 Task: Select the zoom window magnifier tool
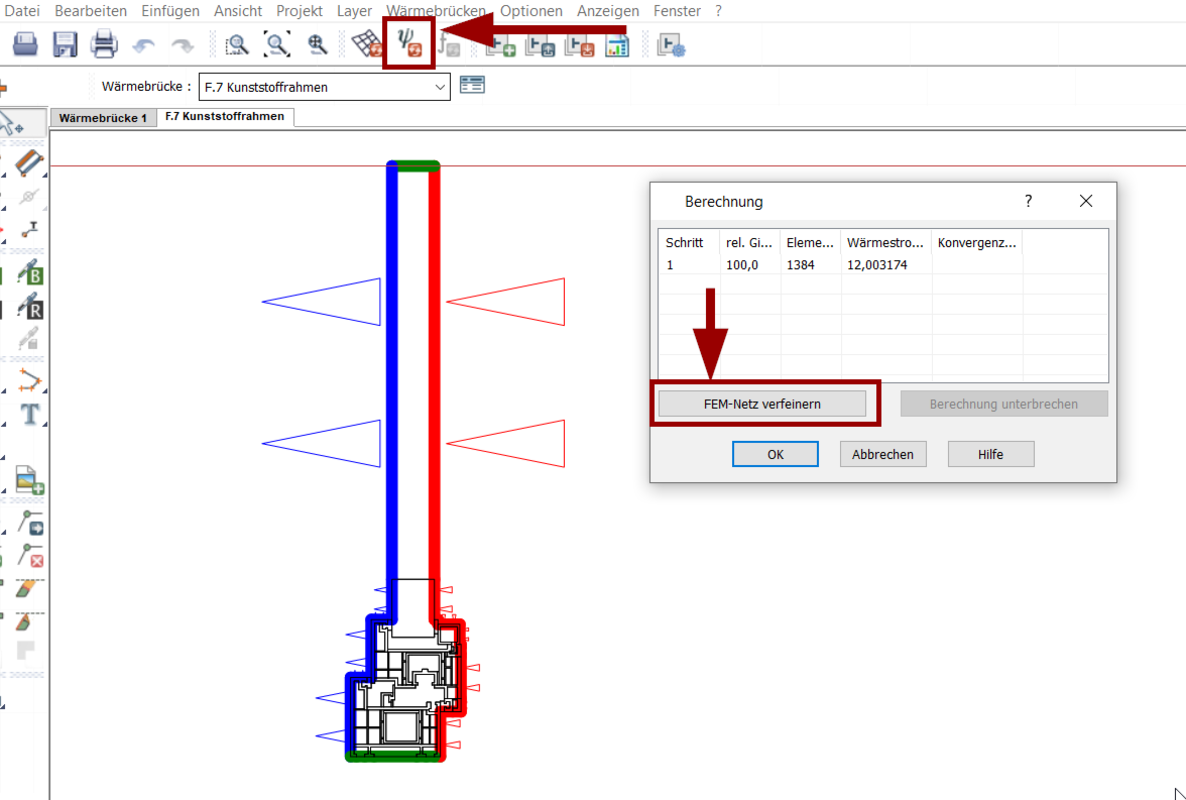coord(237,45)
